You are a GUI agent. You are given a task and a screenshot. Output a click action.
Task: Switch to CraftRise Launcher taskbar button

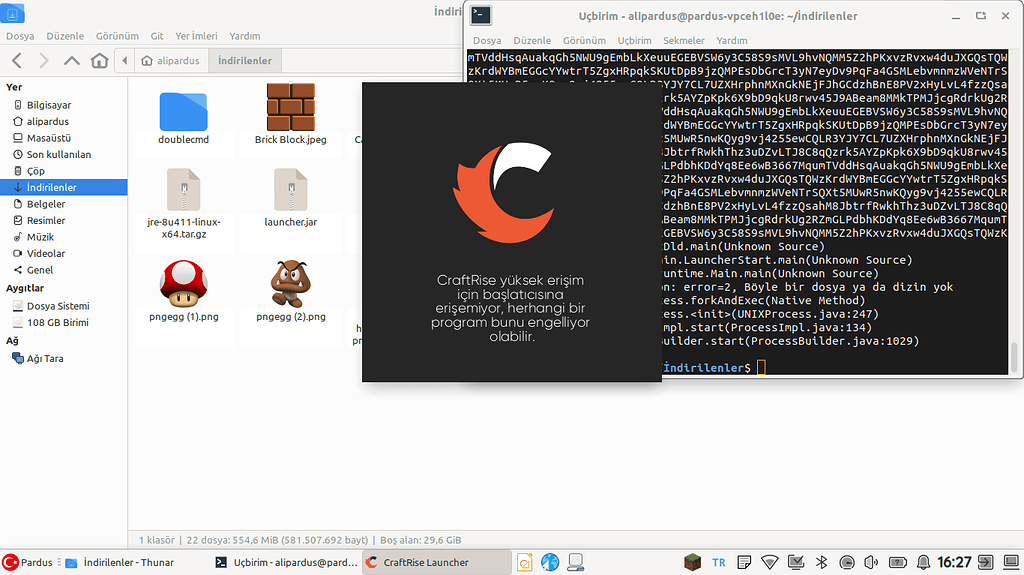click(436, 563)
